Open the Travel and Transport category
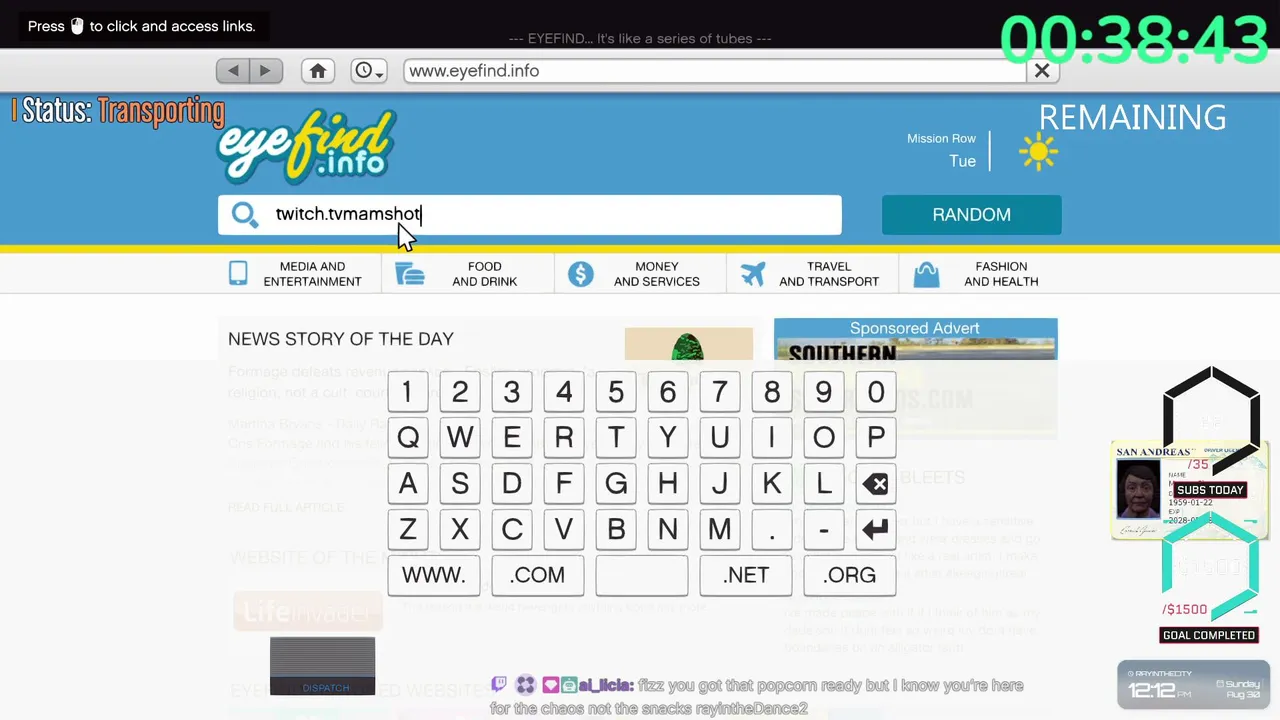The width and height of the screenshot is (1280, 720). tap(812, 273)
